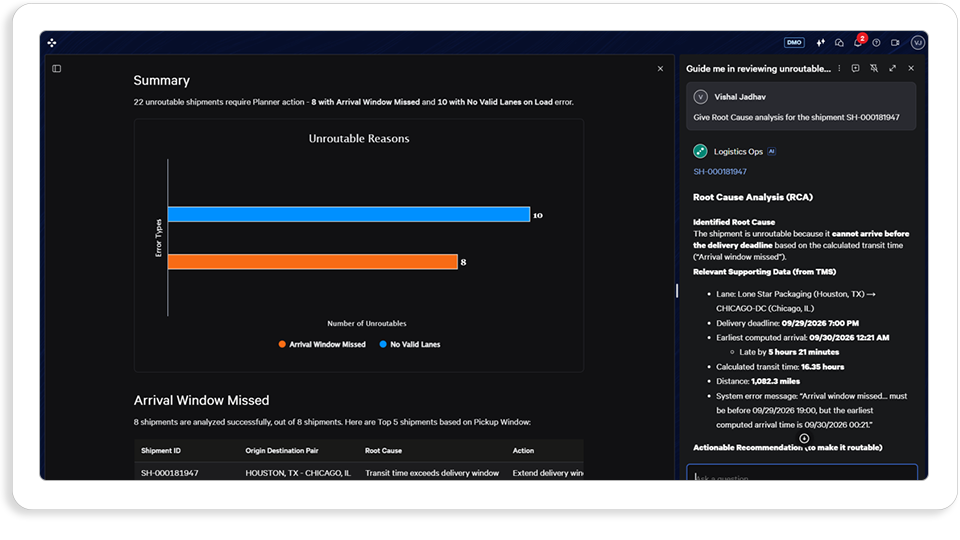This screenshot has height=540, width=960.
Task: Click the Unroutable Reasons chart title
Action: click(x=359, y=138)
